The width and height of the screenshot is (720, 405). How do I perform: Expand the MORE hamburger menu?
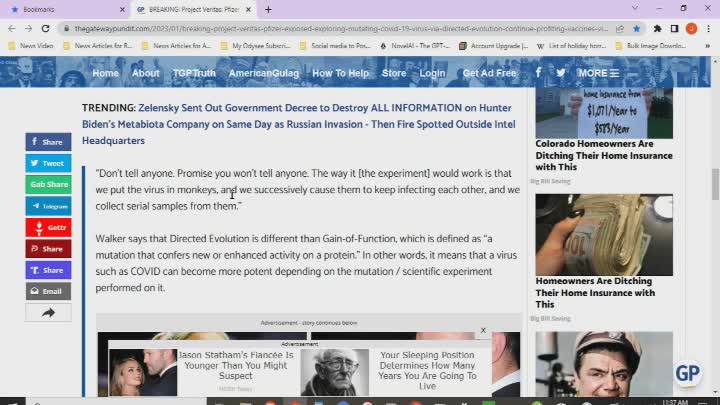click(598, 73)
